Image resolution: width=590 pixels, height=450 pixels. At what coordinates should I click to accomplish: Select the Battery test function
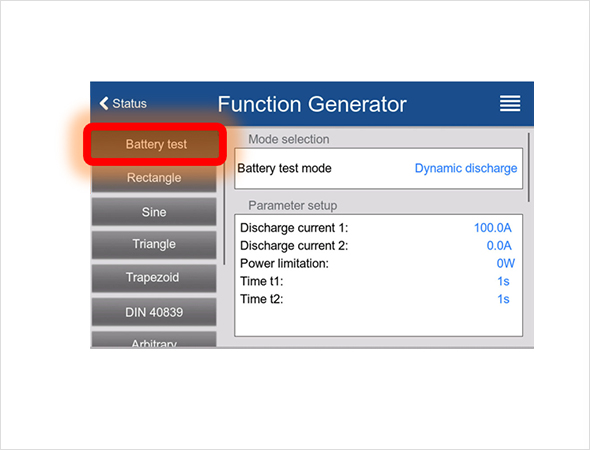pyautogui.click(x=155, y=144)
